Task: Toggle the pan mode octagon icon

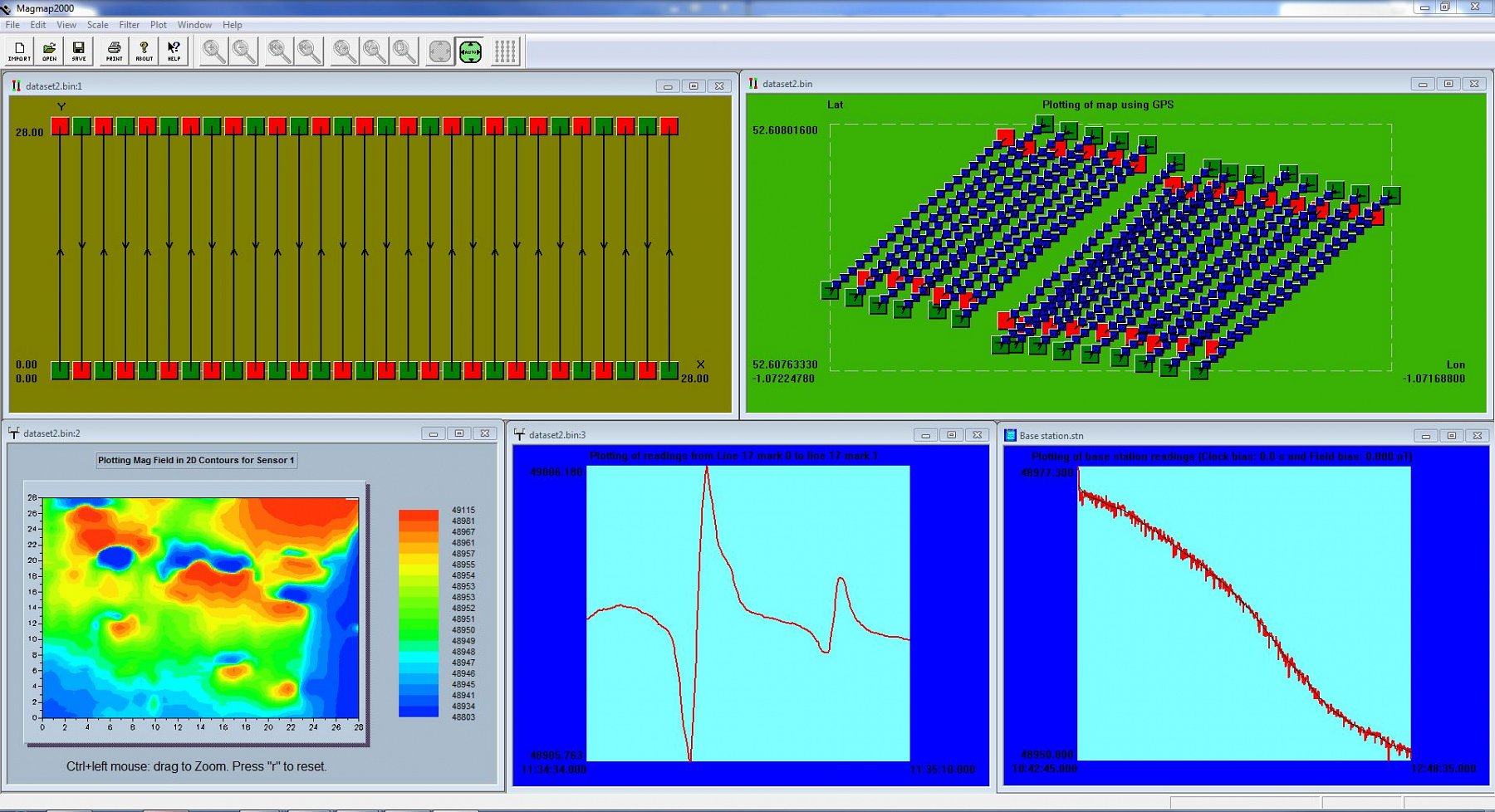Action: 438,50
